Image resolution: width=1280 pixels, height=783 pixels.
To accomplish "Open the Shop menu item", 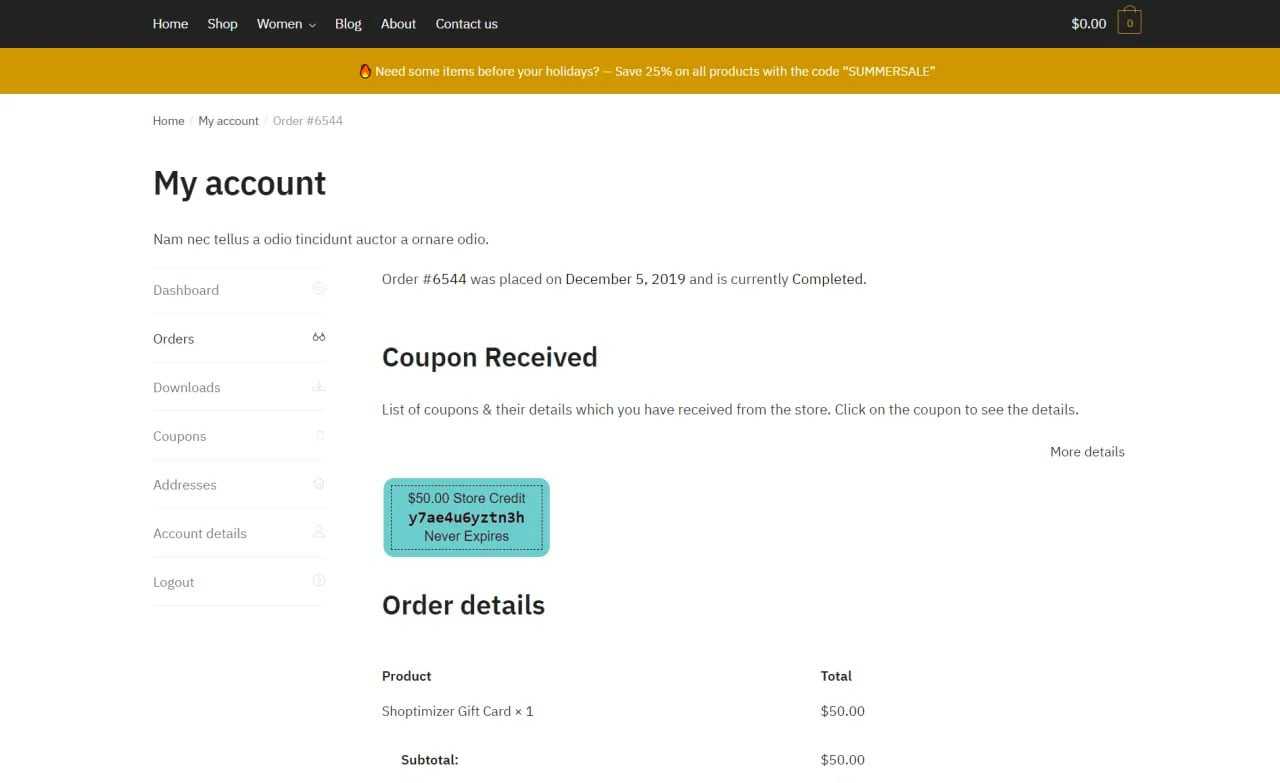I will click(222, 24).
